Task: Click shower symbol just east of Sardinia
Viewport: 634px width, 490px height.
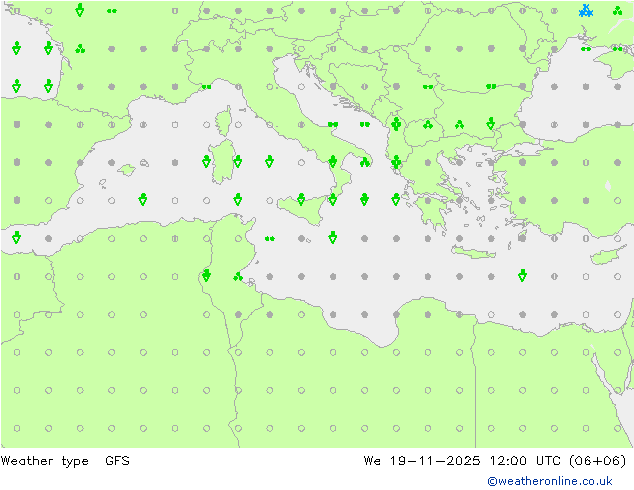Action: [x=238, y=161]
